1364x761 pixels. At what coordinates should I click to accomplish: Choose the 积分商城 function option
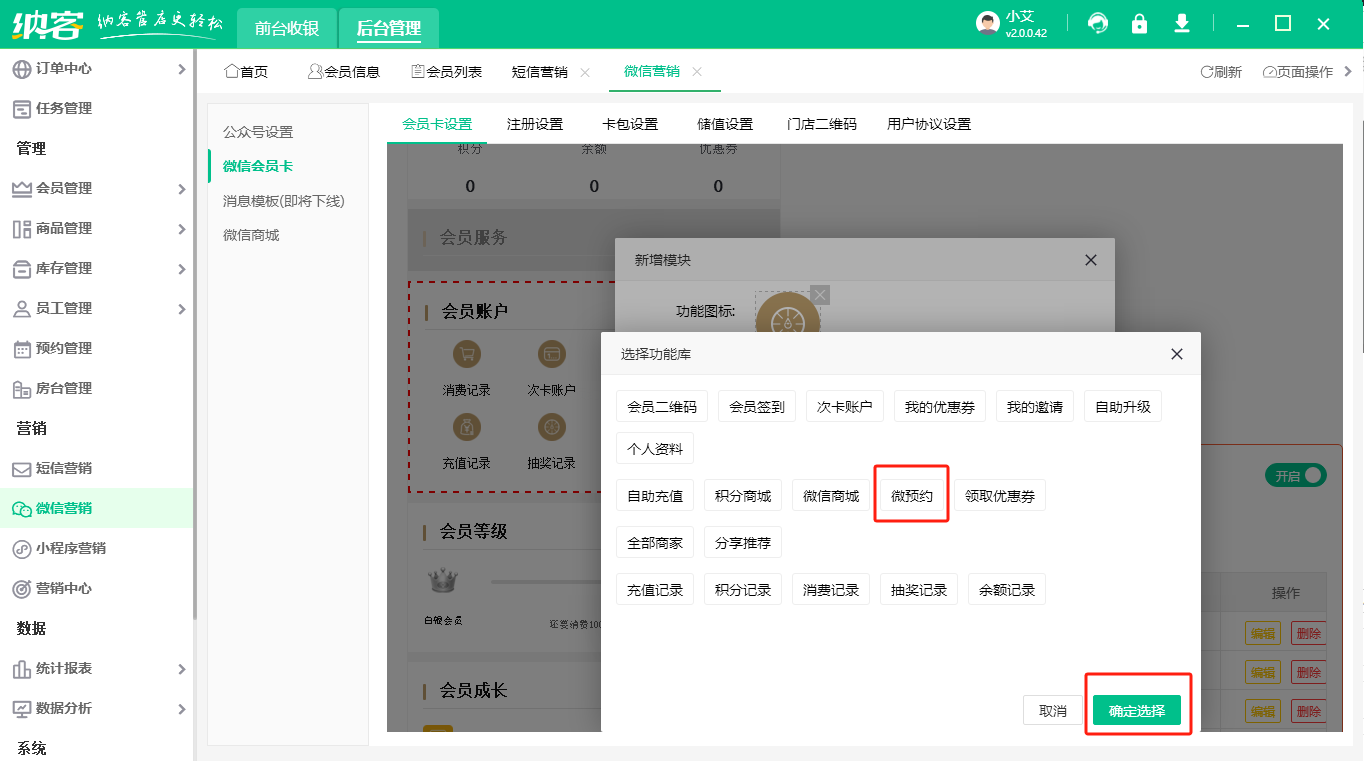pyautogui.click(x=743, y=496)
